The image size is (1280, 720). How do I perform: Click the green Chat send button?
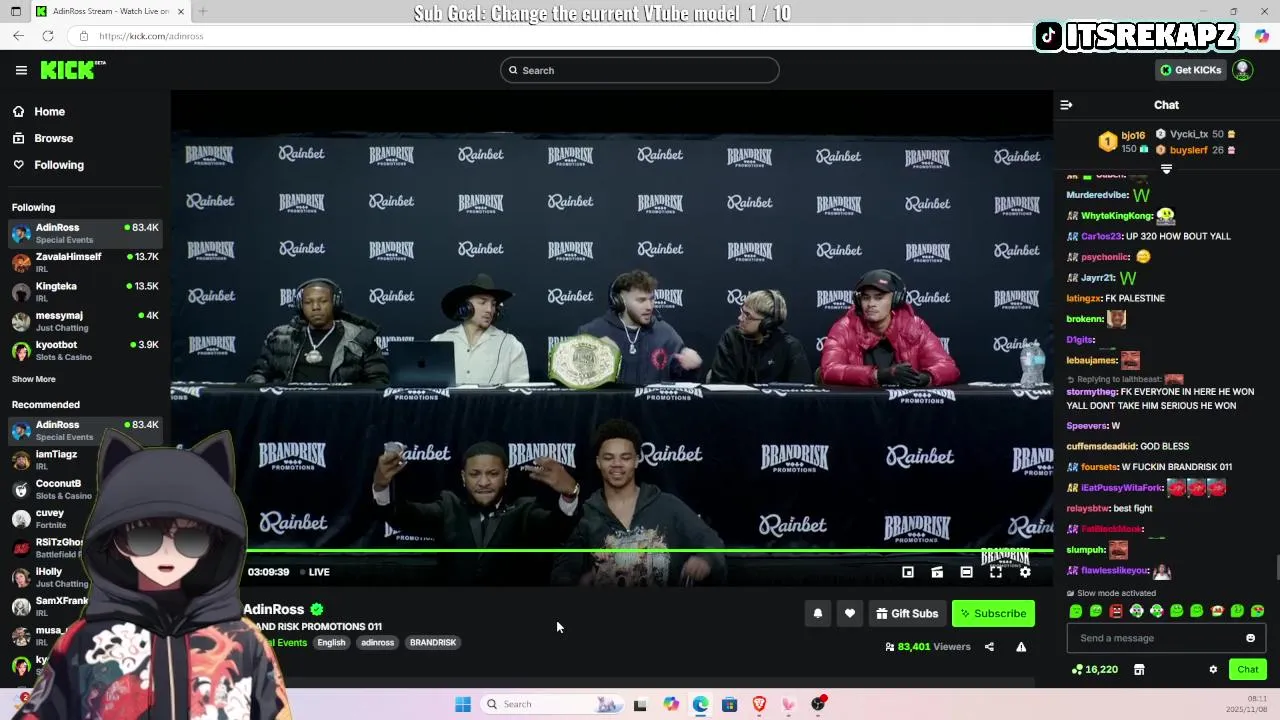[1248, 670]
